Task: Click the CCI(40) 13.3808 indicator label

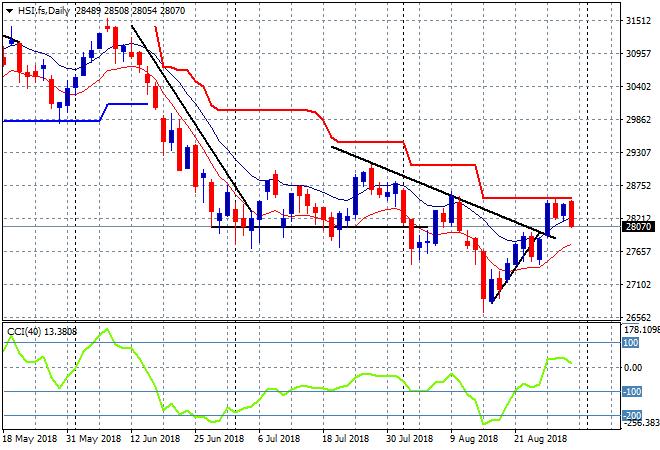Action: click(x=42, y=332)
